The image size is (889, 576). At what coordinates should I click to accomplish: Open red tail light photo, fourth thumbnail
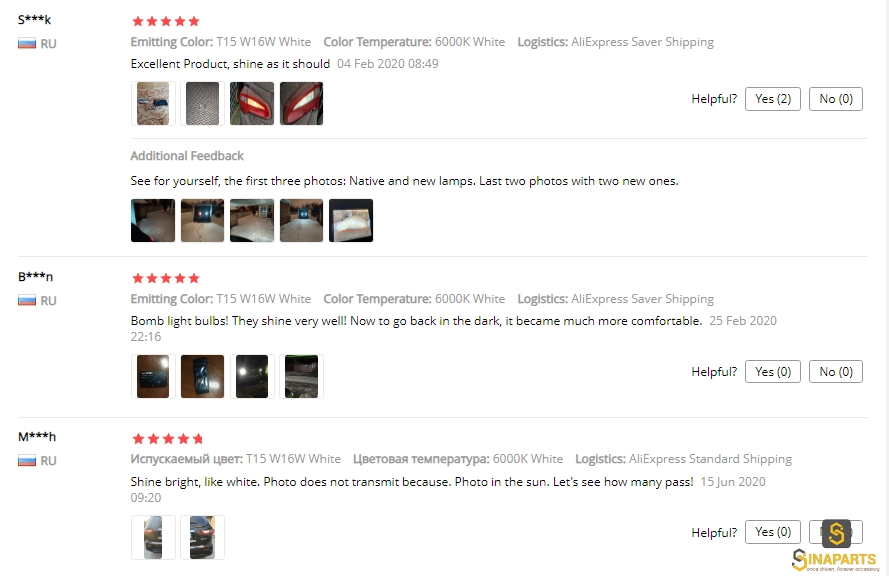302,103
